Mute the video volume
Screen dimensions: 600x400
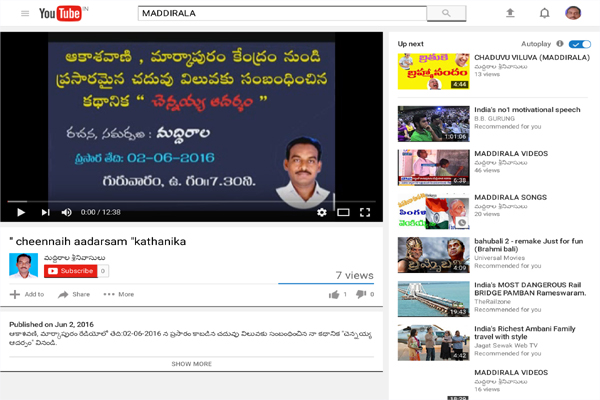coord(67,212)
